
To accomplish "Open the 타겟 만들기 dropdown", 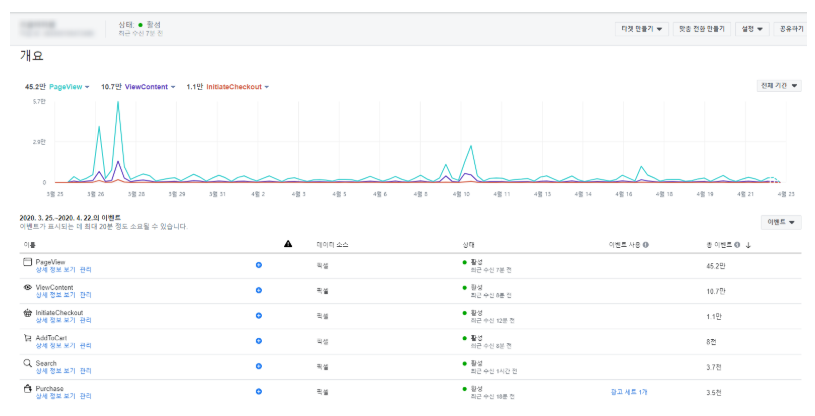I will click(x=641, y=29).
